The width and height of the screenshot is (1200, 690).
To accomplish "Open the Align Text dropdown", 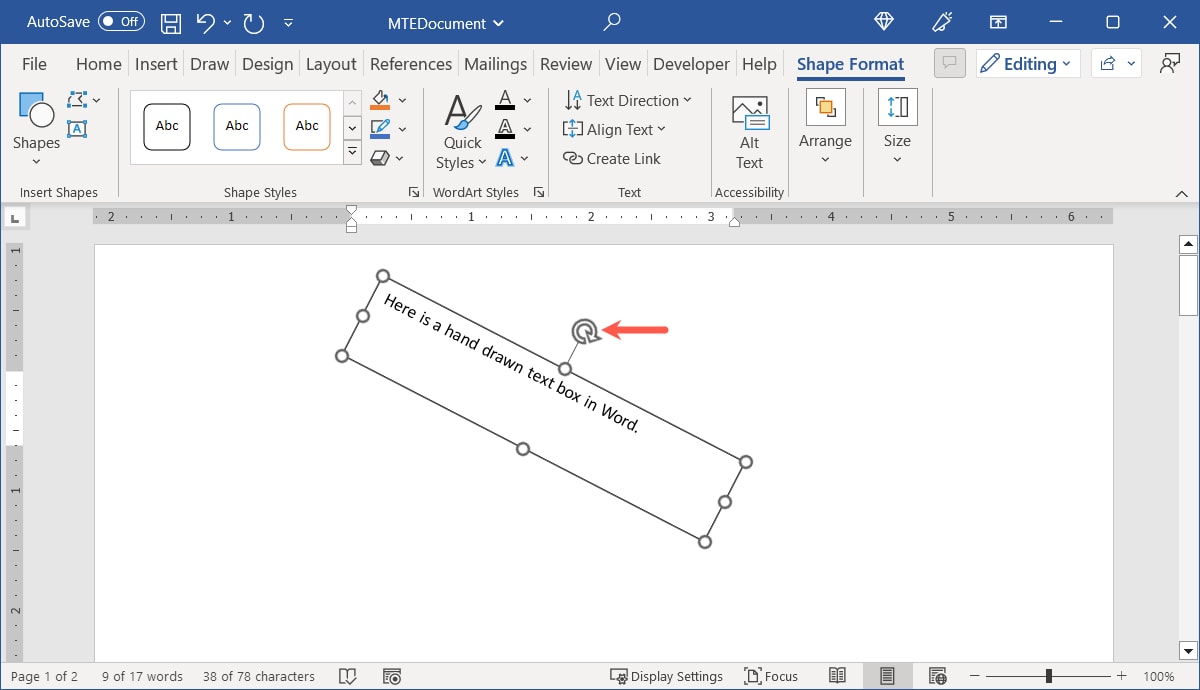I will coord(615,129).
